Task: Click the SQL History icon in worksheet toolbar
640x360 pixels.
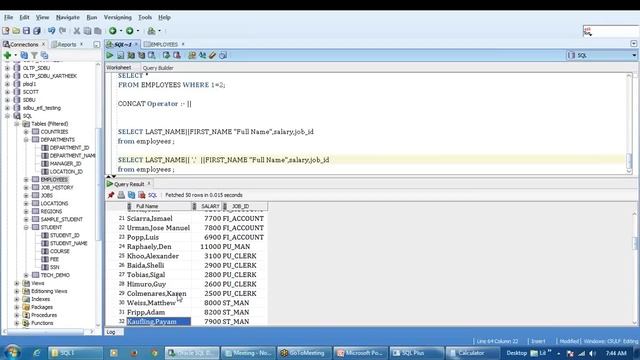Action: tap(223, 55)
